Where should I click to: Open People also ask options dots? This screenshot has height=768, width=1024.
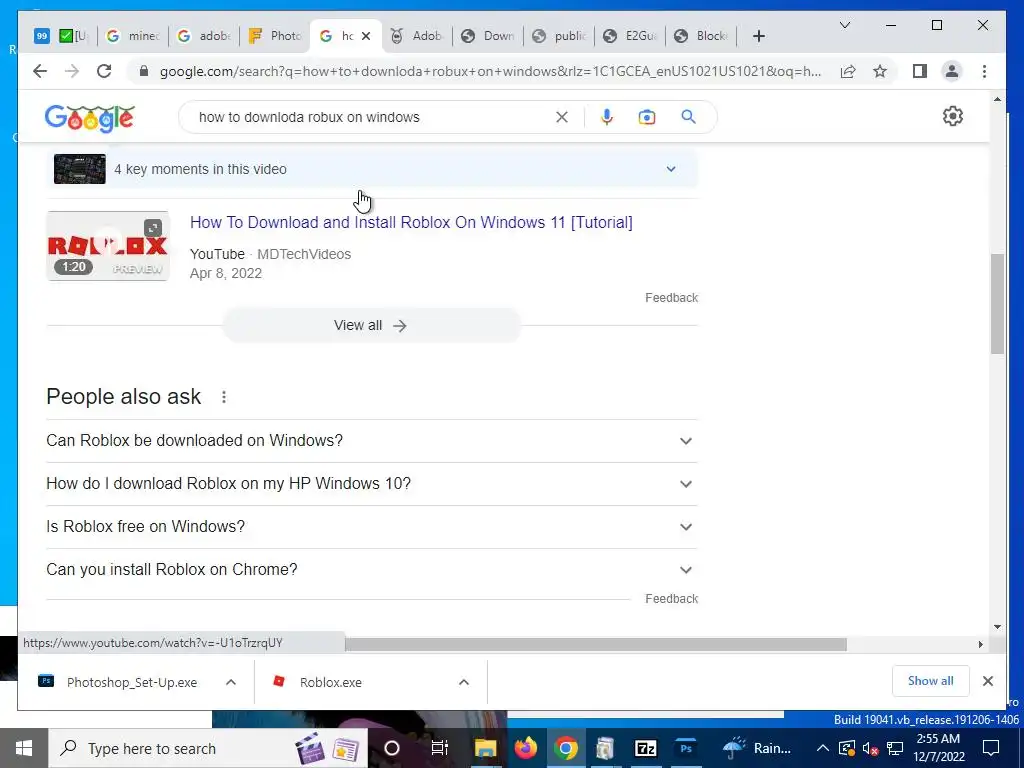point(224,397)
